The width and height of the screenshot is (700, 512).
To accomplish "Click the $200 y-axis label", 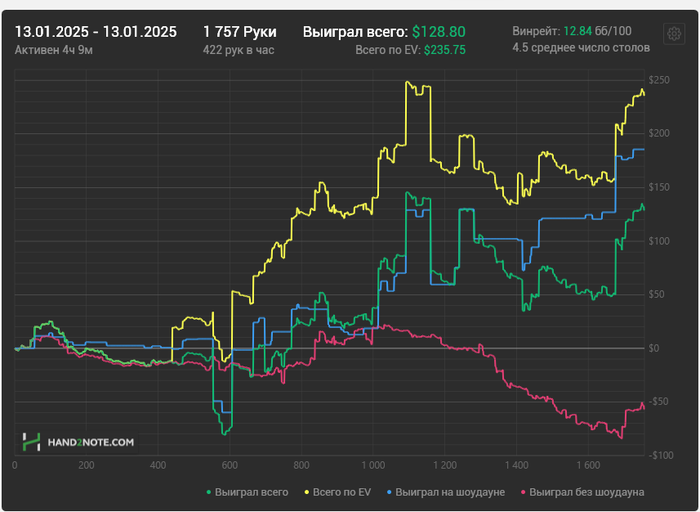I will [x=659, y=133].
